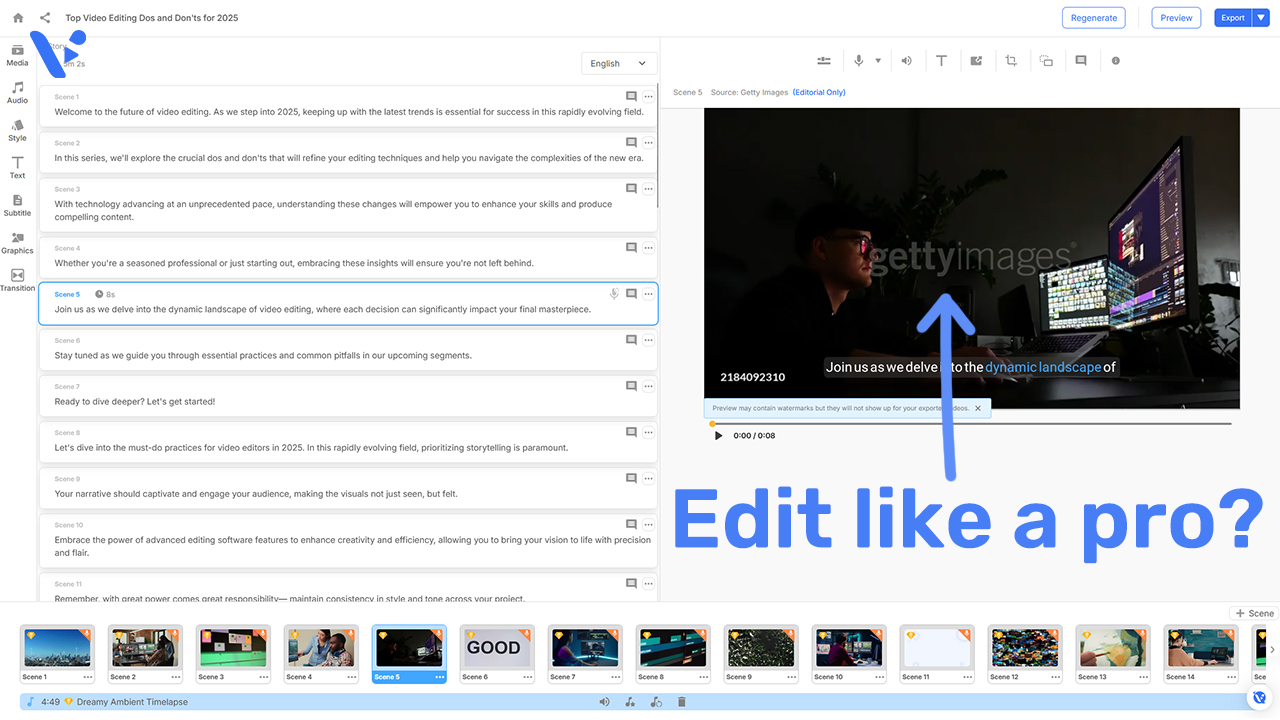Viewport: 1280px width, 720px height.
Task: Open the more options menu on Scene 5 row
Action: (649, 294)
